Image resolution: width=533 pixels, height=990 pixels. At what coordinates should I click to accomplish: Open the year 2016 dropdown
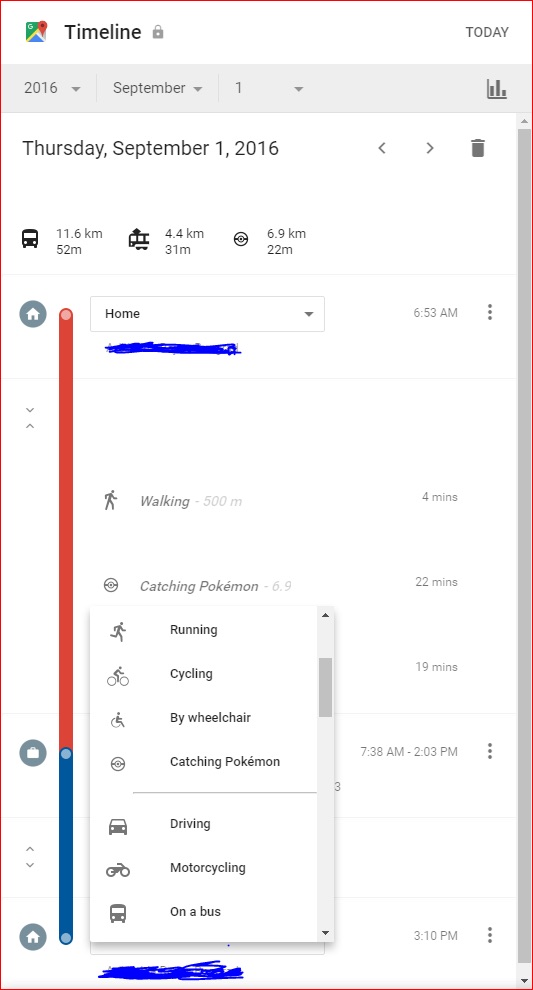52,88
